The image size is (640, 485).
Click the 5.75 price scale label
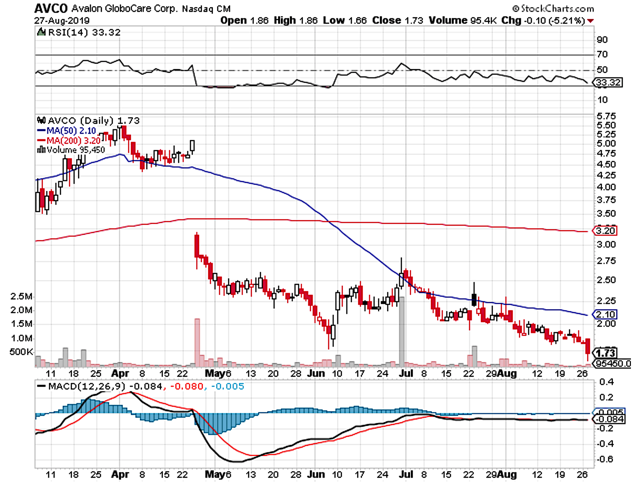click(606, 116)
